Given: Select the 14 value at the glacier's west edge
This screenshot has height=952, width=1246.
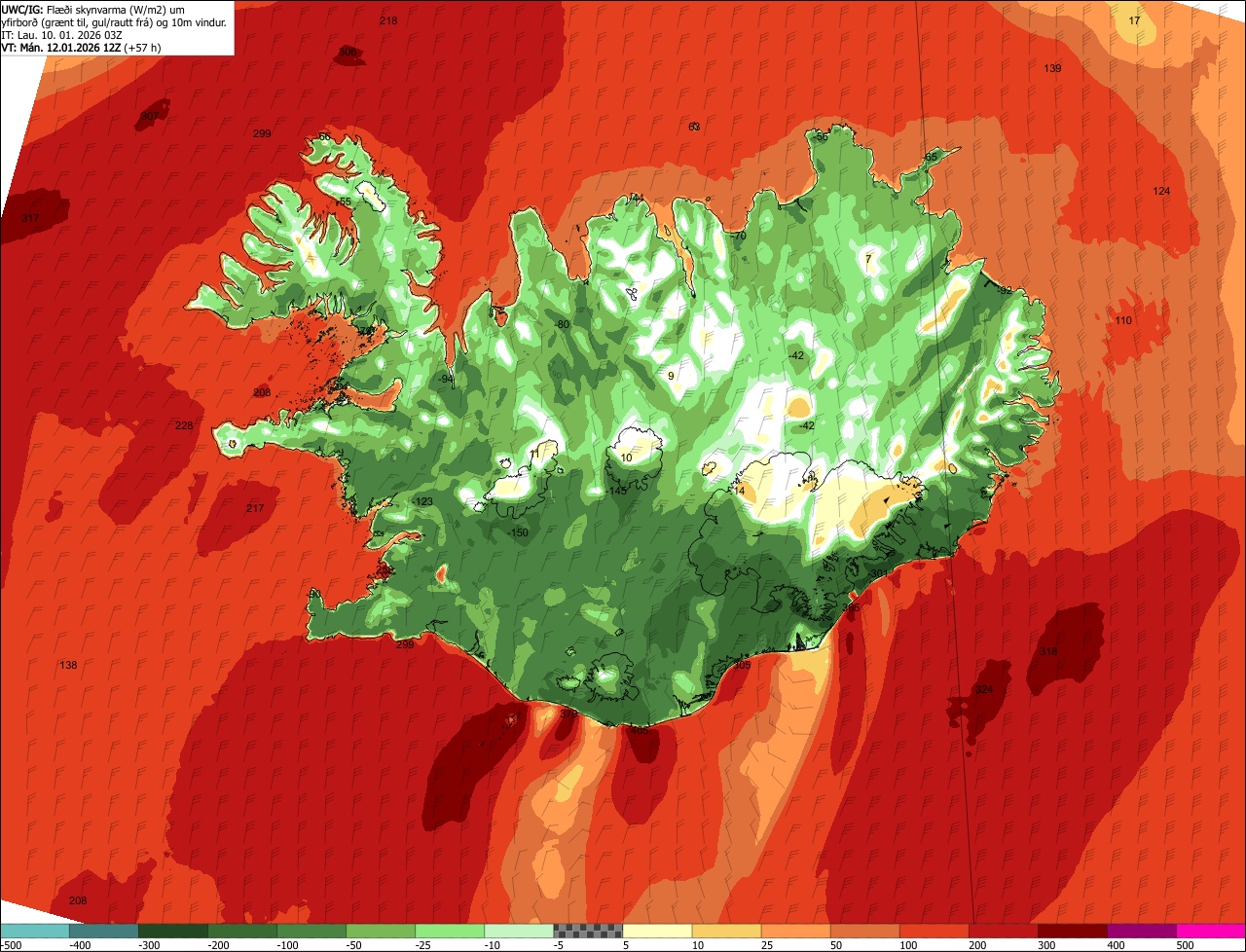Looking at the screenshot, I should 739,491.
